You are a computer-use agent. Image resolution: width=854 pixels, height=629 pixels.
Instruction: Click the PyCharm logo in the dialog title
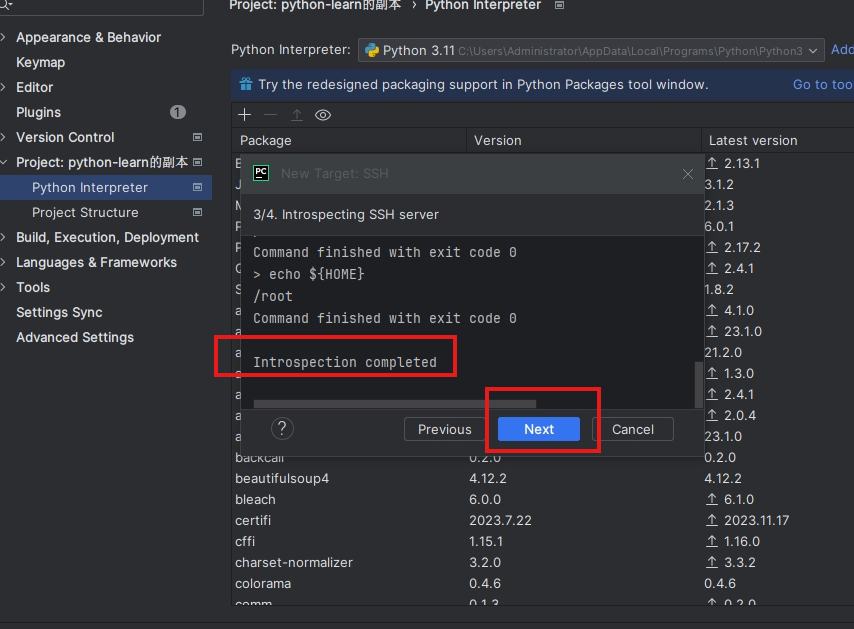pos(261,173)
